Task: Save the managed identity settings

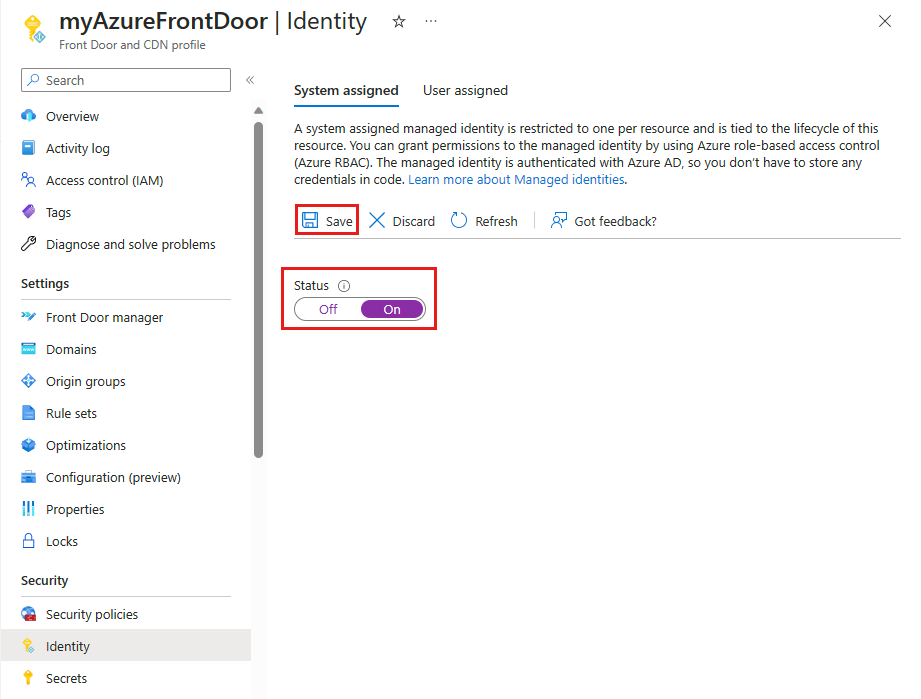Action: (326, 221)
